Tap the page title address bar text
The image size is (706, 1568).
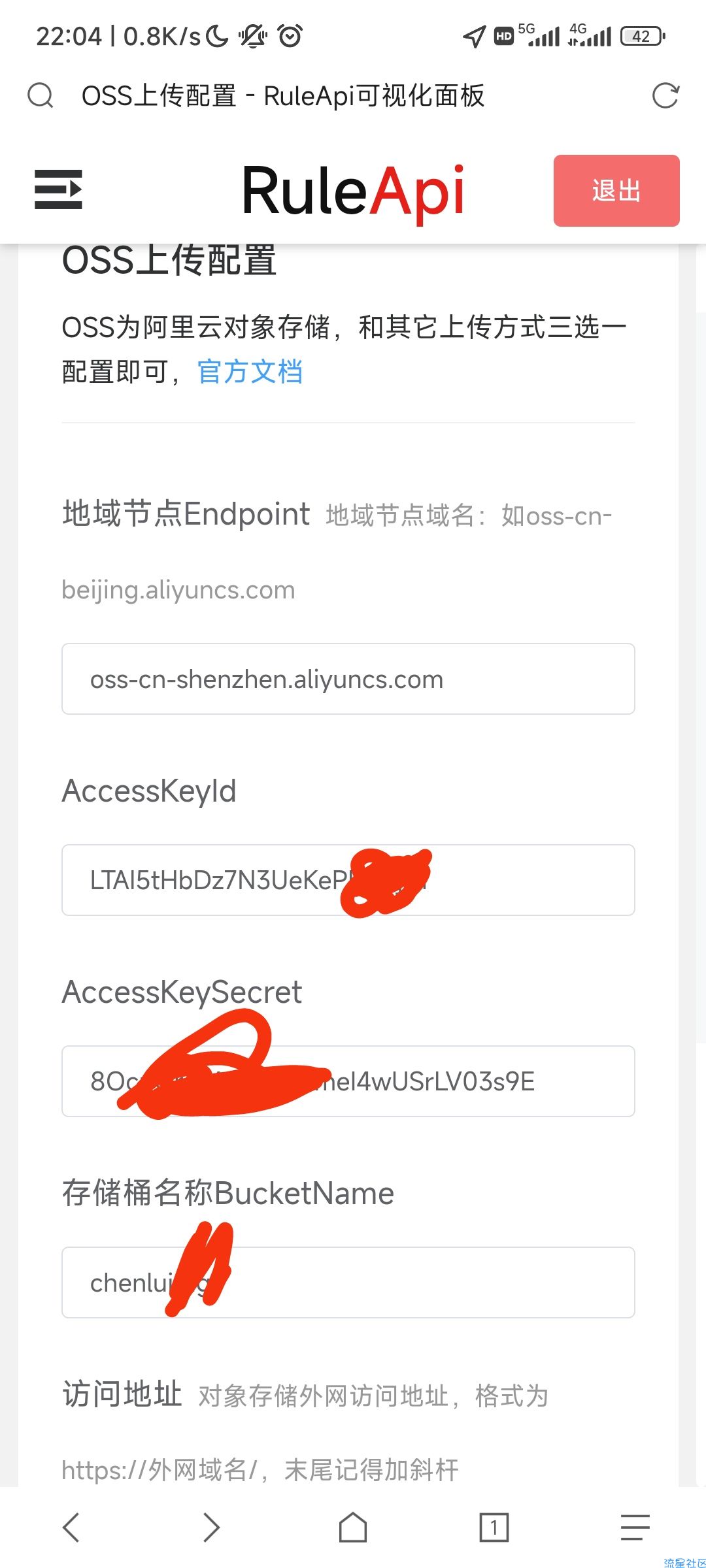(283, 95)
